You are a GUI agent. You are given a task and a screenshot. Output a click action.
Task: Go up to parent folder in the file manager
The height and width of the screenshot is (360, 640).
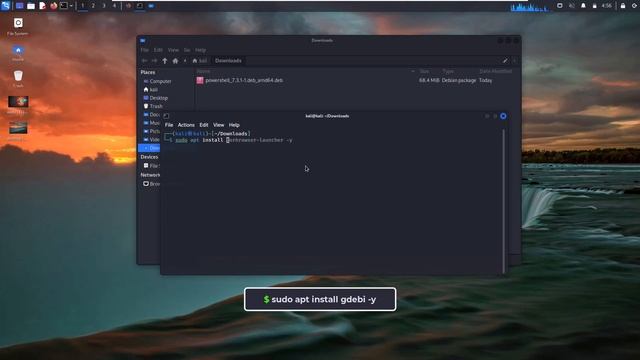(x=165, y=60)
